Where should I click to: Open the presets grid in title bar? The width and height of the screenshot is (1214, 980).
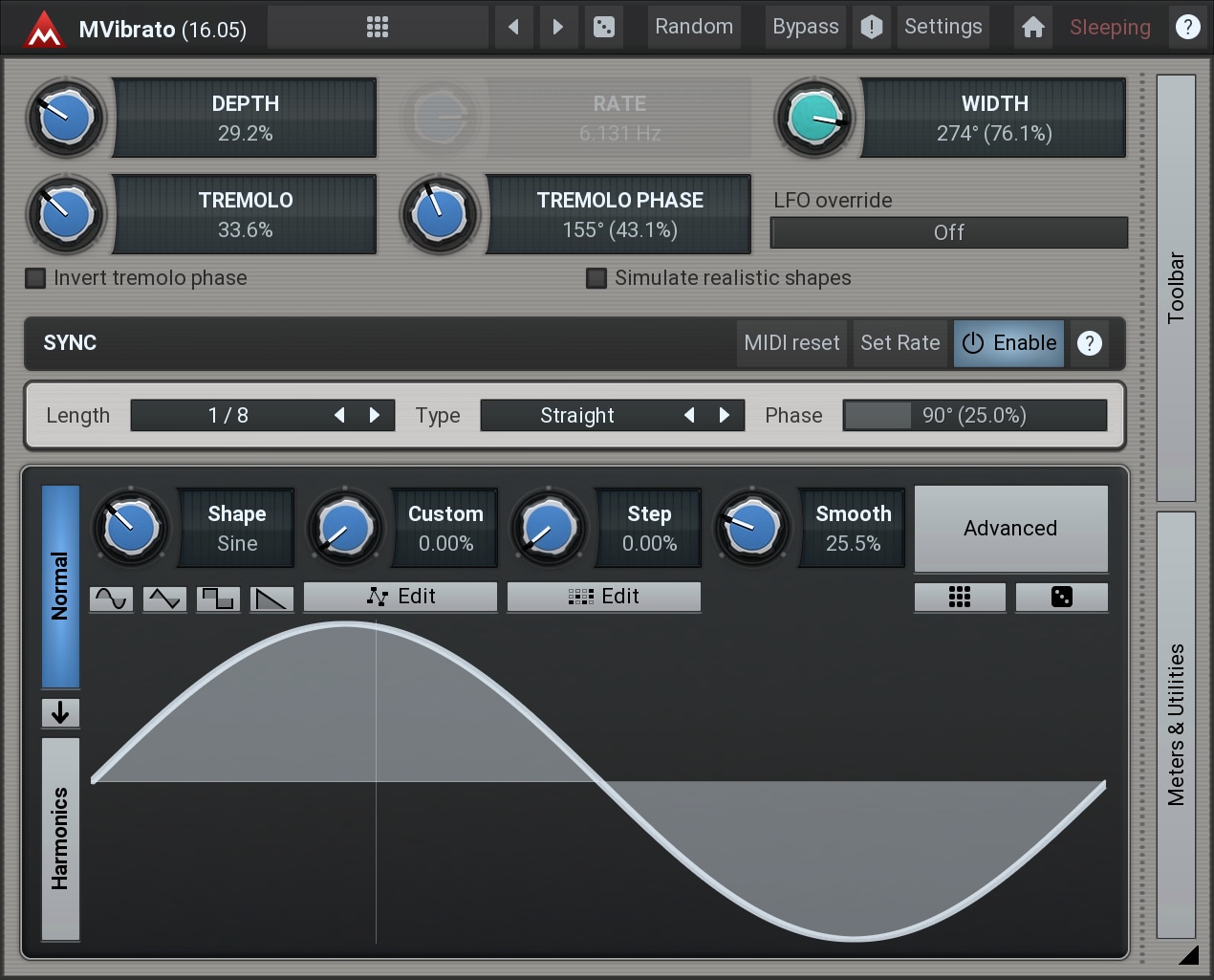tap(378, 27)
